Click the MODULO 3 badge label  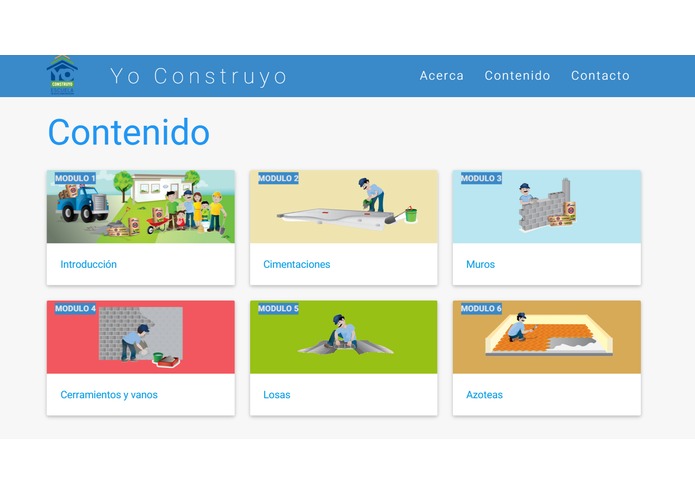[481, 178]
